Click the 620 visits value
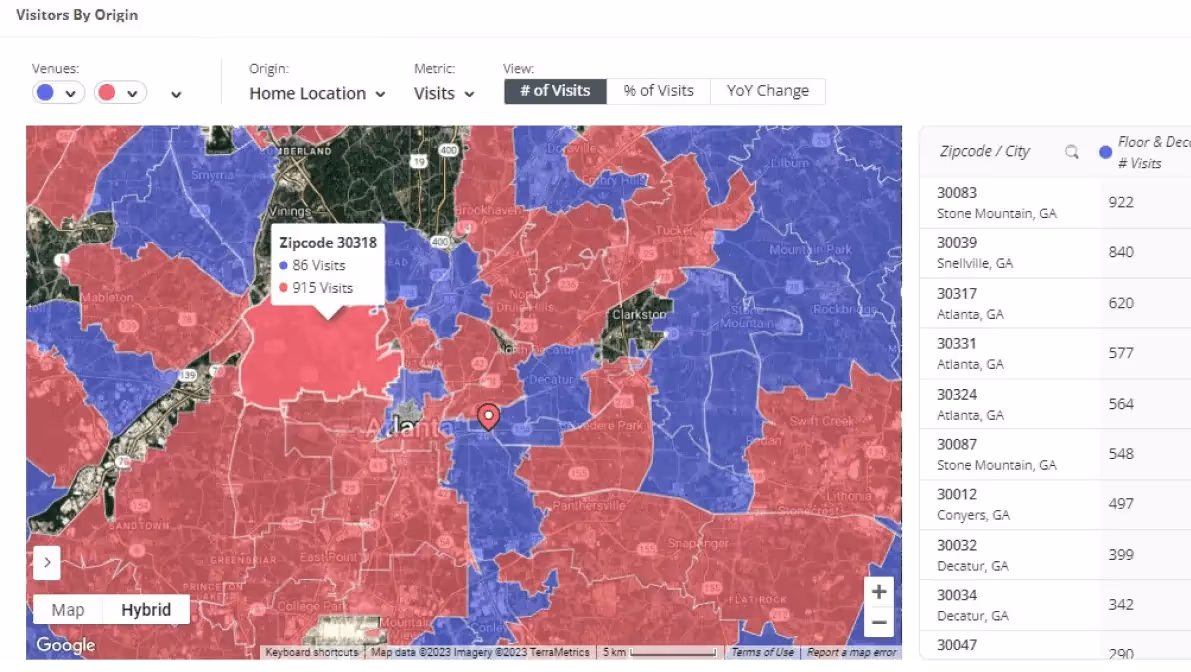 point(1121,304)
